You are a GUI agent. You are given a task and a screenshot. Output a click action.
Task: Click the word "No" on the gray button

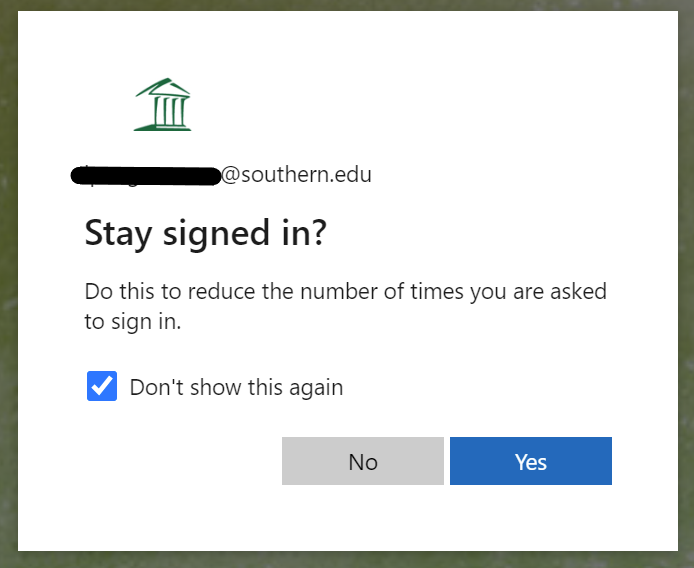point(363,461)
